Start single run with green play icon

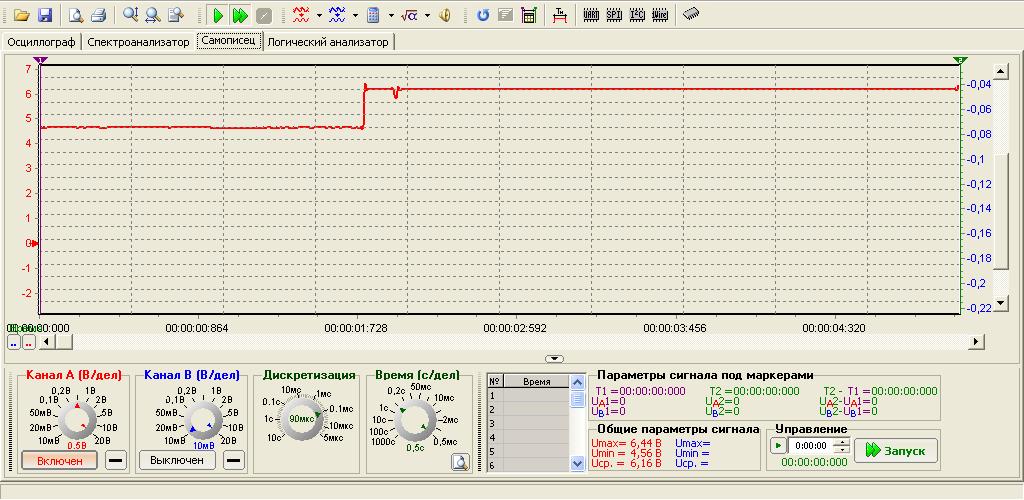point(218,15)
